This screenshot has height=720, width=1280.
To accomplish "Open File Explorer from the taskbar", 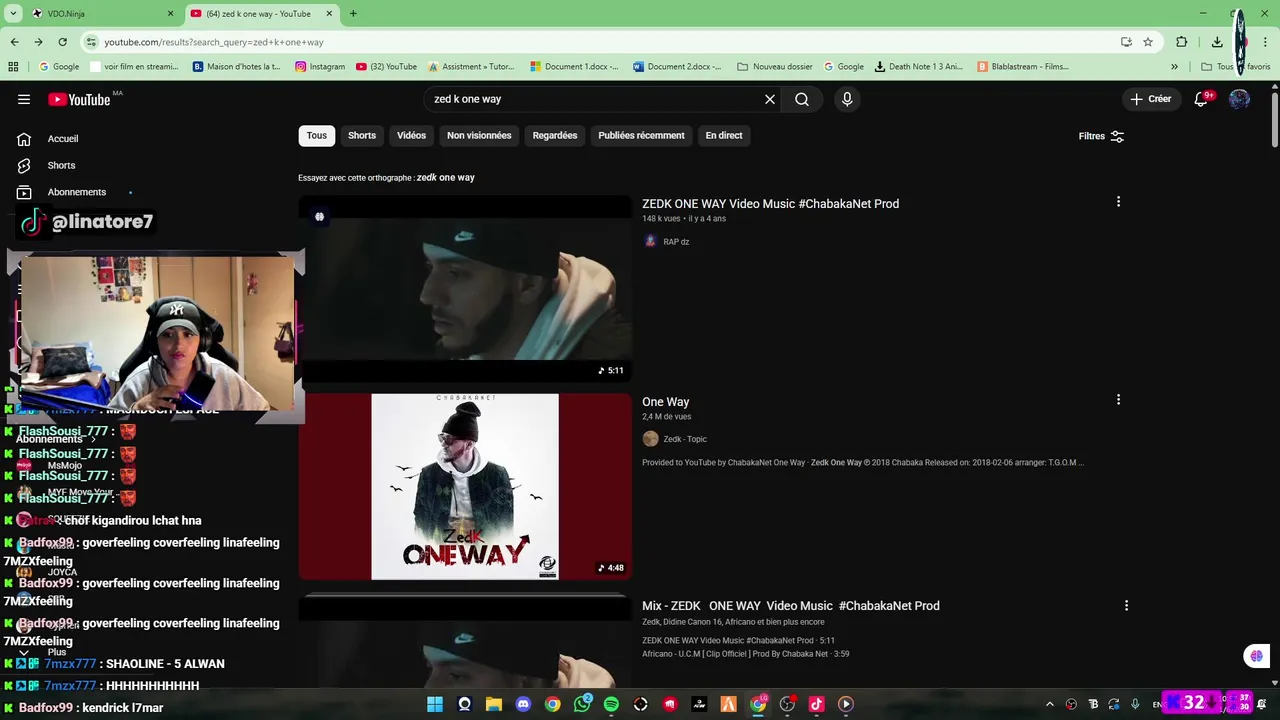I will click(494, 704).
